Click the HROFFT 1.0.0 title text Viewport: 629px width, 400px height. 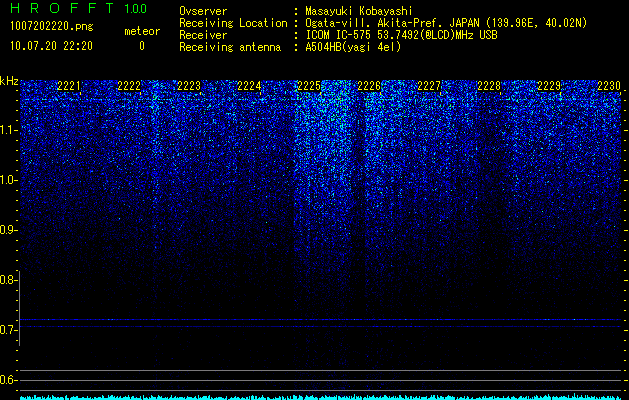tap(79, 8)
